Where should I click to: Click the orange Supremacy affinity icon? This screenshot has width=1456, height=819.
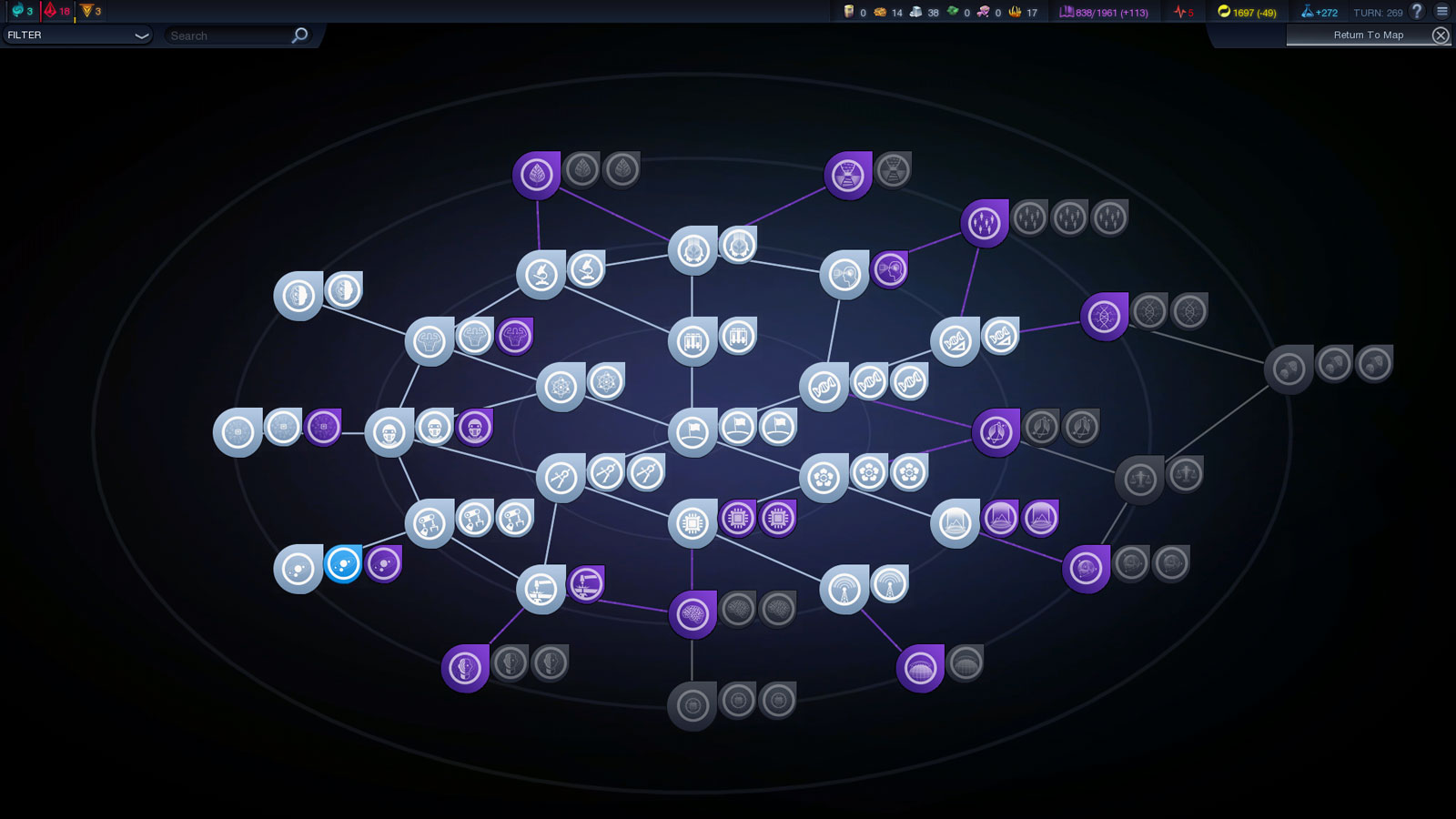(86, 11)
